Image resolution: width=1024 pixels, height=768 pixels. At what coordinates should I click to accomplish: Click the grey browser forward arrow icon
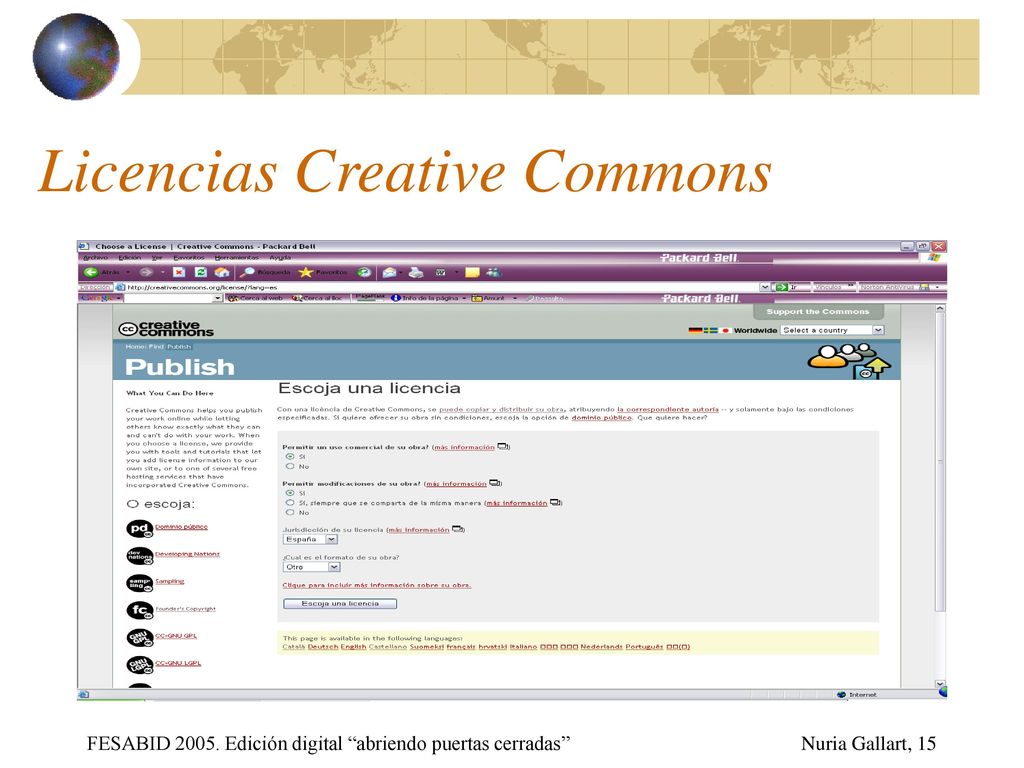pyautogui.click(x=146, y=272)
